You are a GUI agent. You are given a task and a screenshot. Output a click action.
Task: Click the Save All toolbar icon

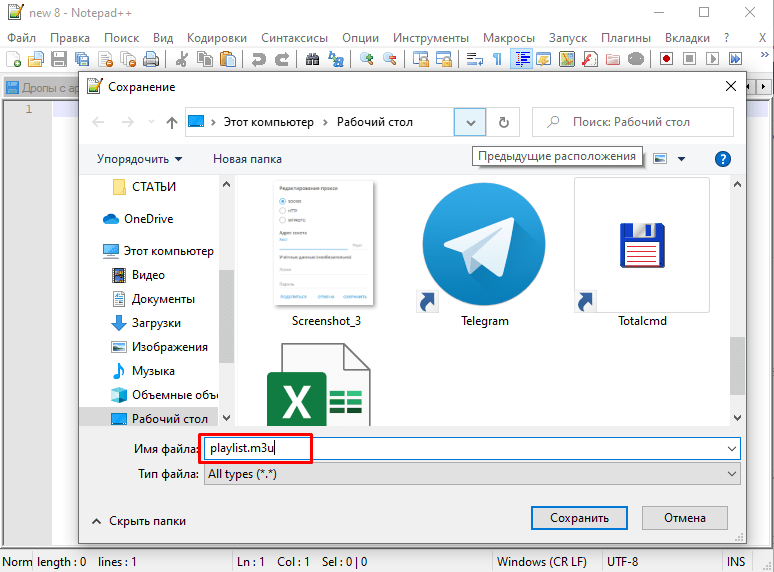tap(82, 59)
